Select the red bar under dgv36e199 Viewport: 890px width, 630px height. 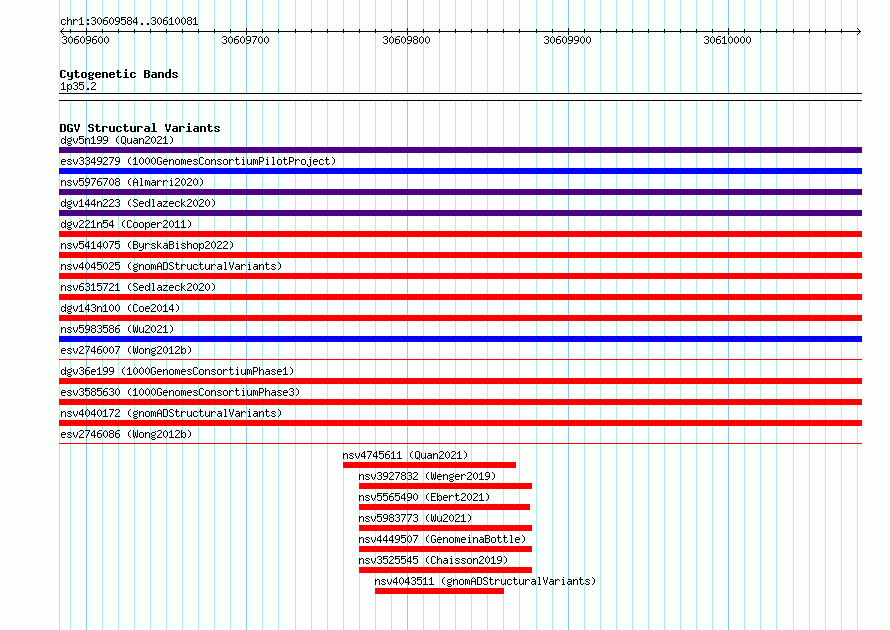coord(460,381)
